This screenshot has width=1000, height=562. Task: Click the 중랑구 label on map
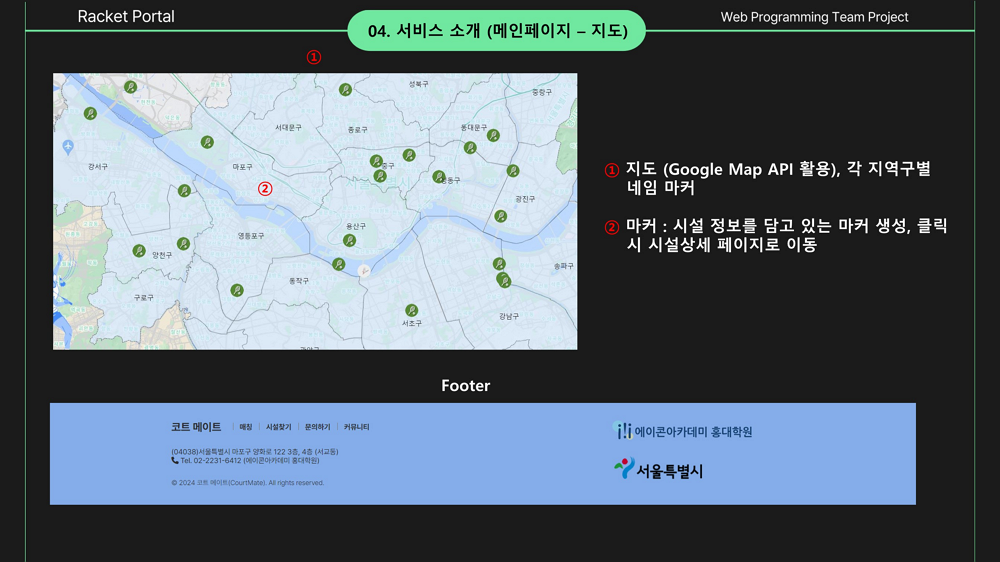(x=541, y=92)
